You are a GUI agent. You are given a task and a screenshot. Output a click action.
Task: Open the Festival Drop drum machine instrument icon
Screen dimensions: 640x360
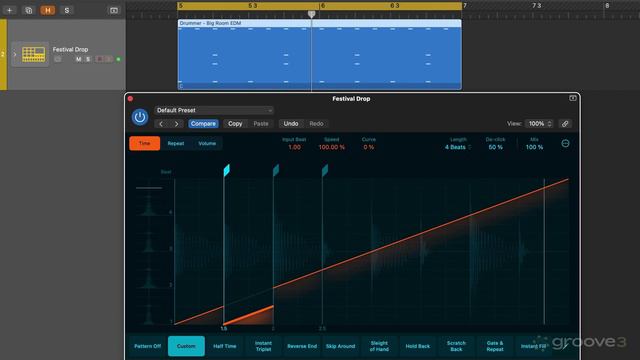tap(33, 54)
